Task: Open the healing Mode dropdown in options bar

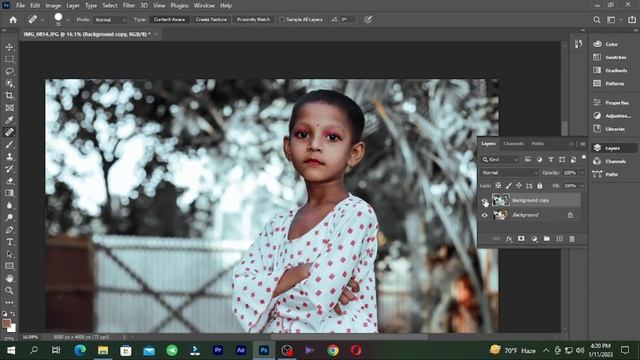Action: [x=110, y=20]
